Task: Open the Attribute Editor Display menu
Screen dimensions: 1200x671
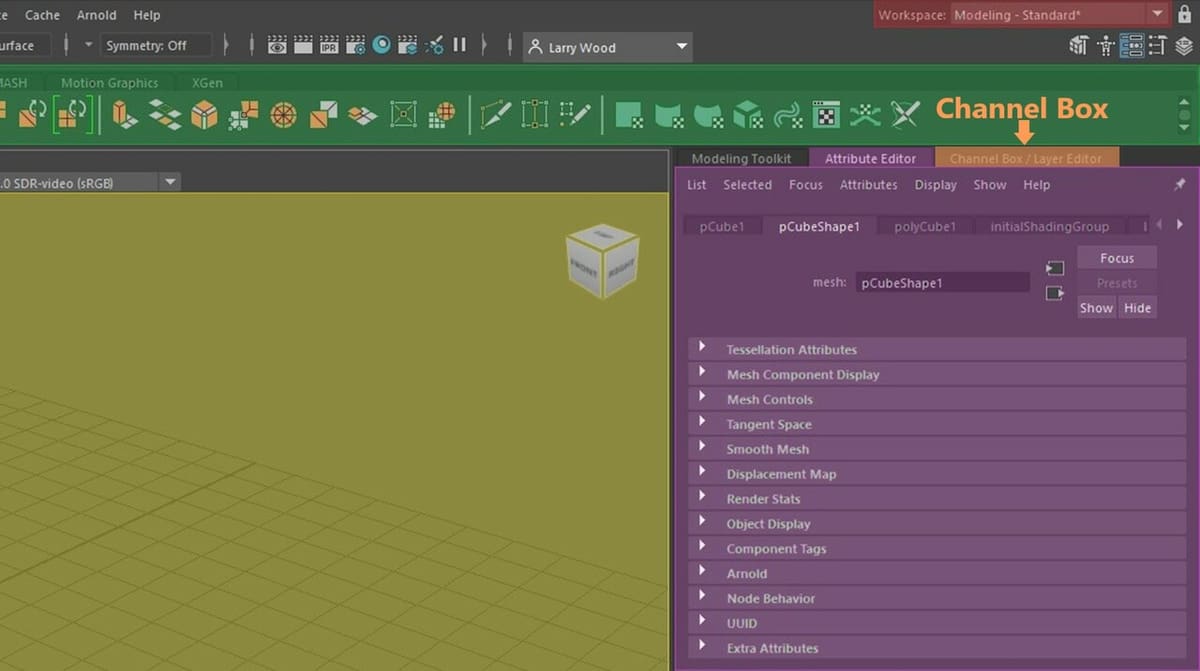Action: pos(935,185)
